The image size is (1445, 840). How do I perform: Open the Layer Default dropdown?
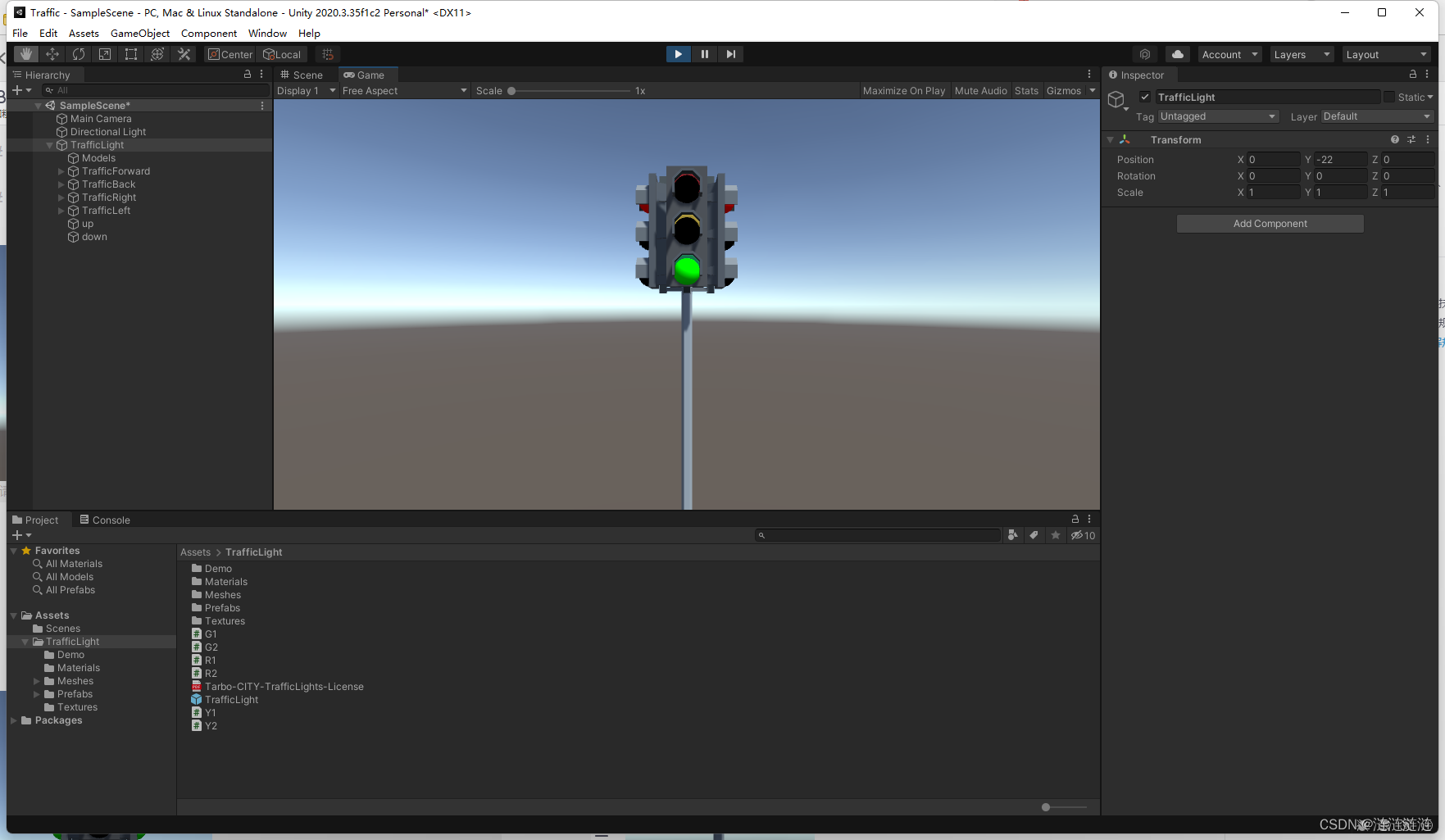point(1377,116)
